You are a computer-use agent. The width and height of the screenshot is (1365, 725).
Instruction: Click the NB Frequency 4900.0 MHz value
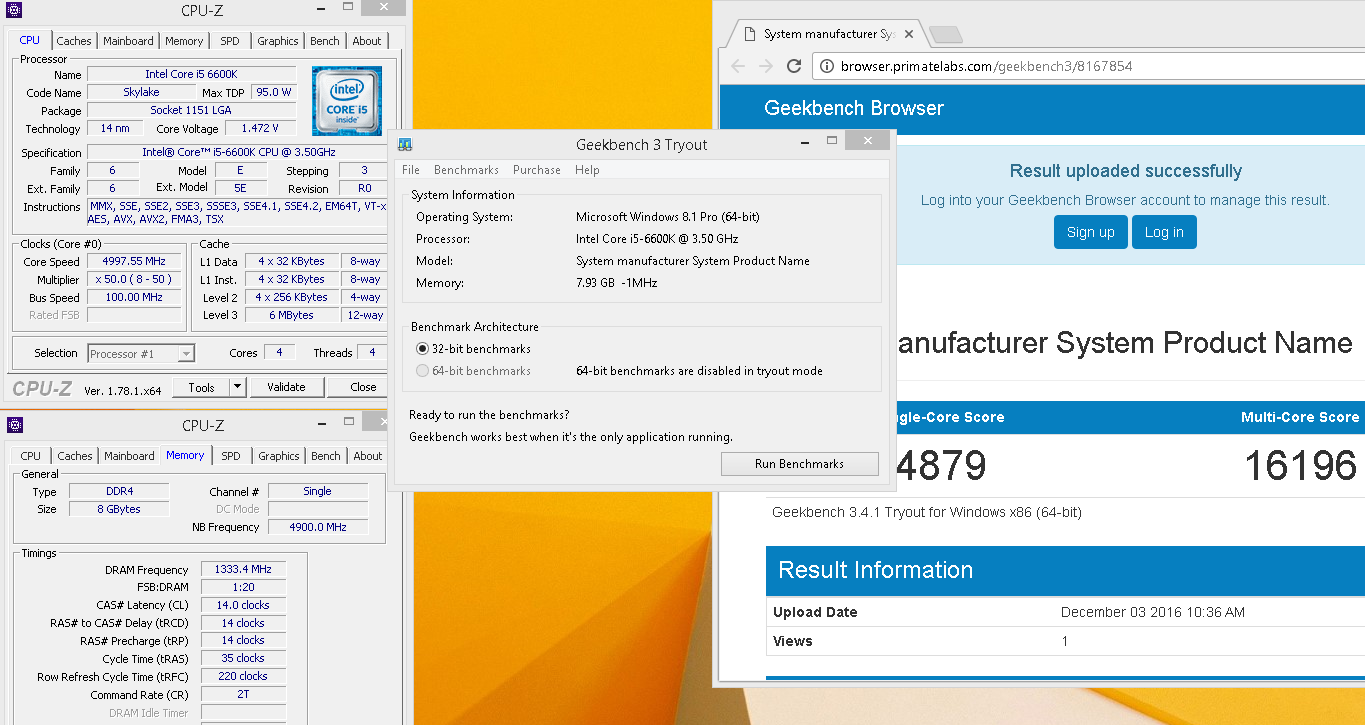318,527
